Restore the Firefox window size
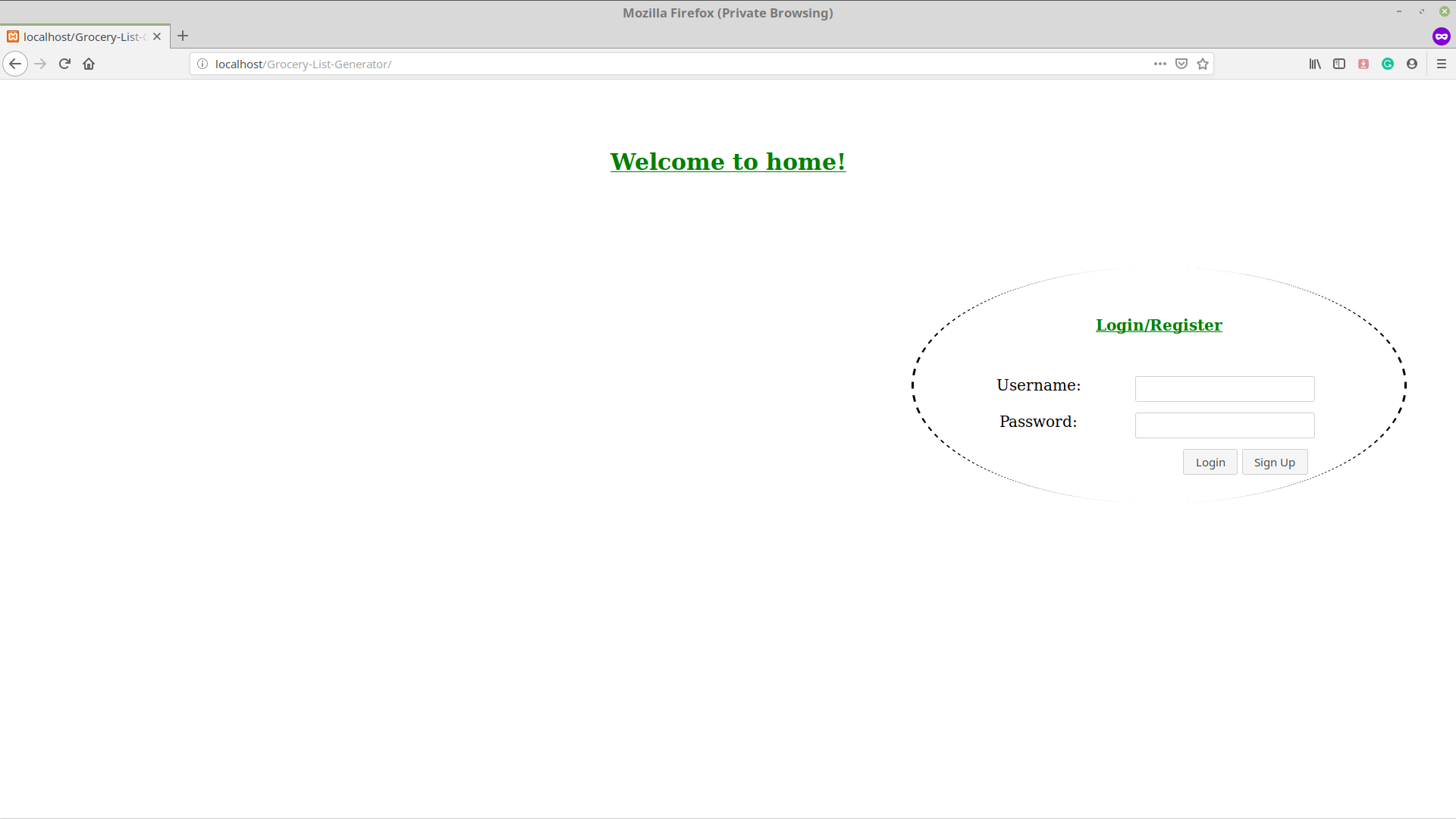 [1422, 12]
